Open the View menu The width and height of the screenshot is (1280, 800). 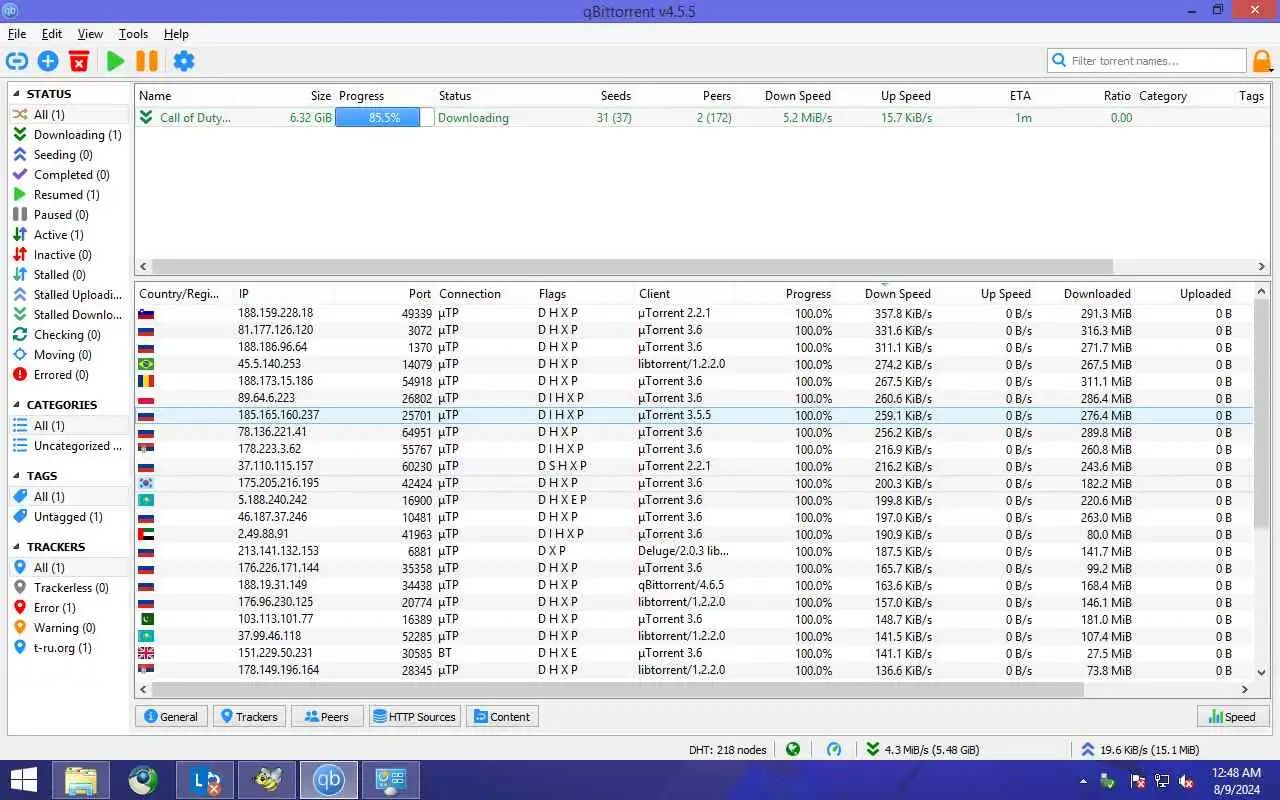(90, 34)
